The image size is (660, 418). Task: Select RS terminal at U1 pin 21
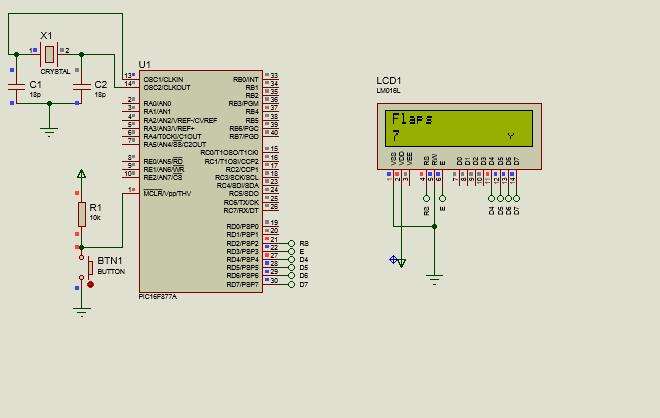coord(291,243)
